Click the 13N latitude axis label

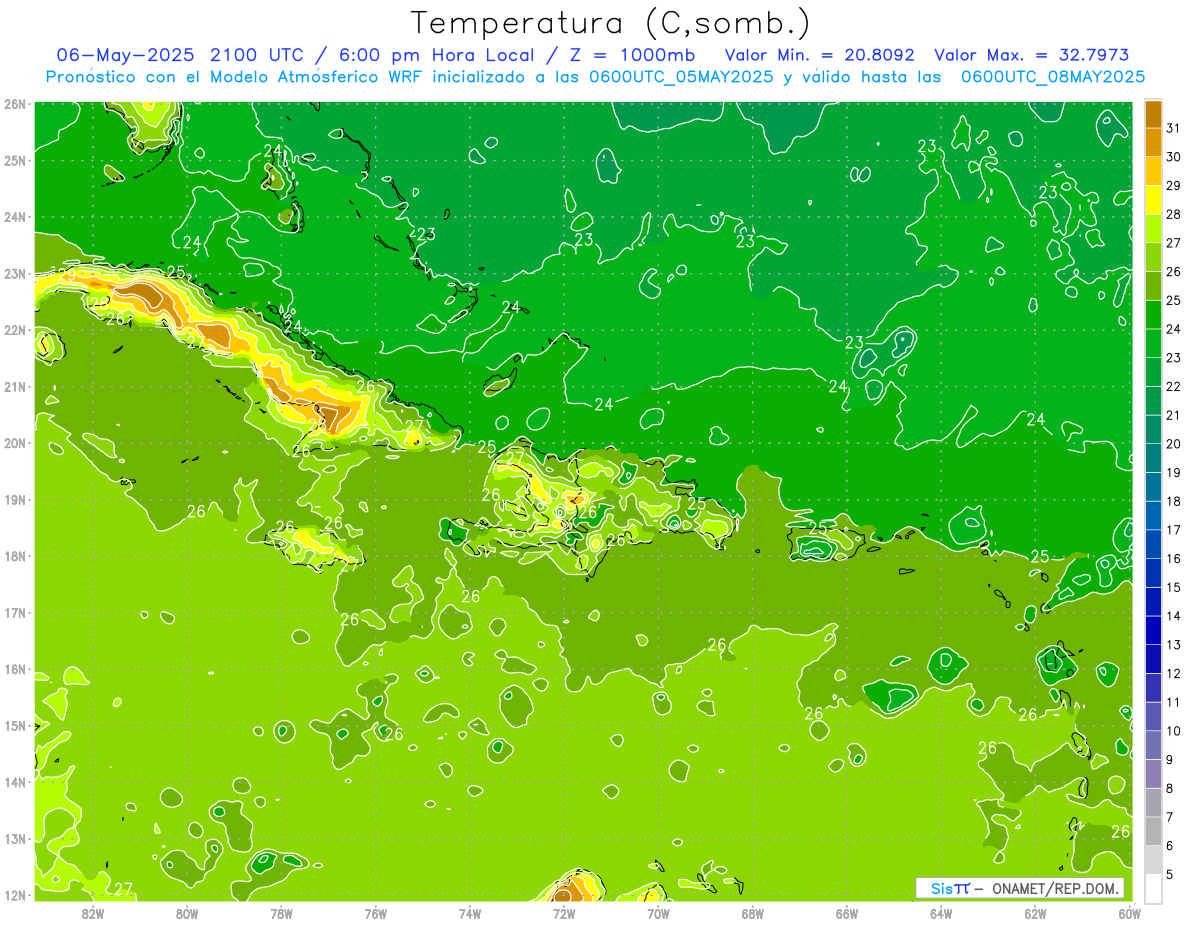click(x=15, y=838)
